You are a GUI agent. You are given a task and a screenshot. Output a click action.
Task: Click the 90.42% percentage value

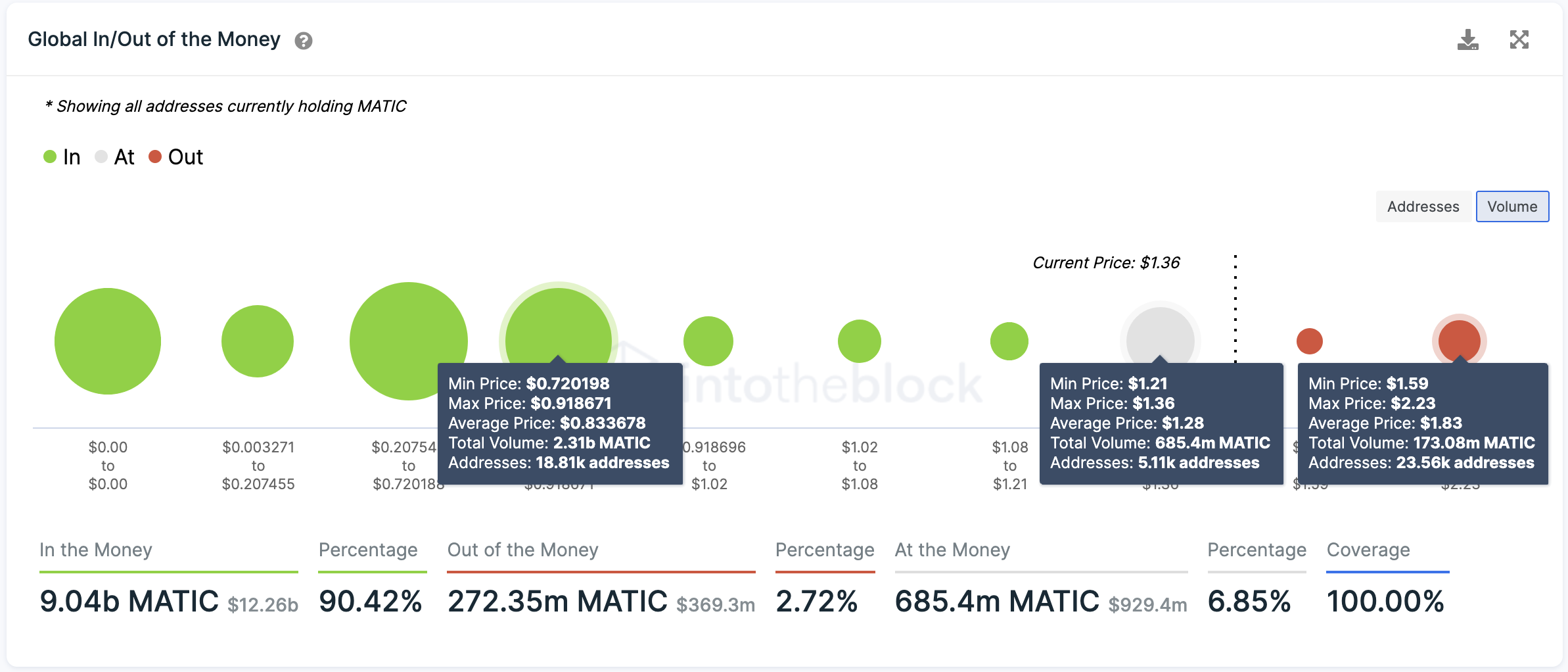pos(370,601)
